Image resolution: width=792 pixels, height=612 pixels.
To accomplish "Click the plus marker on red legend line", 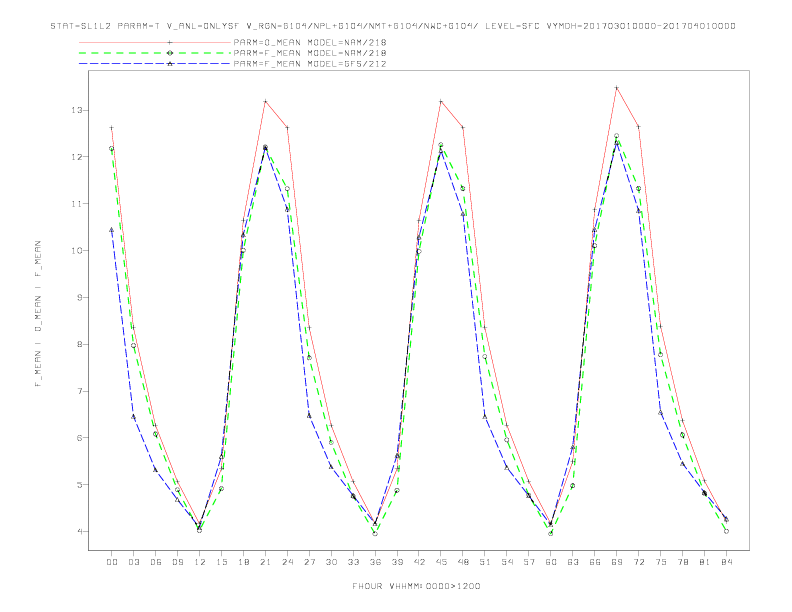I will point(170,42).
